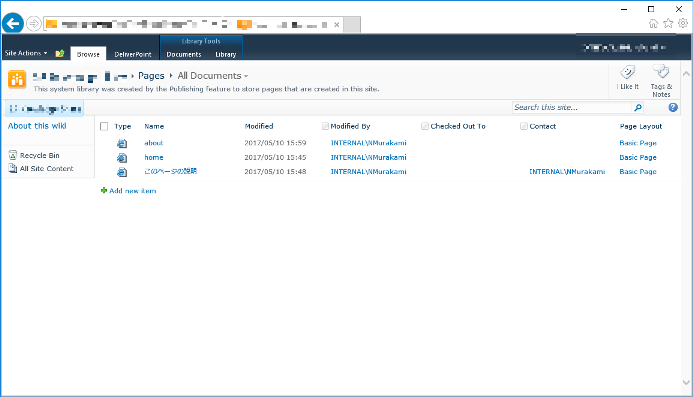Toggle the Checked Out To column checkbox

[x=425, y=126]
